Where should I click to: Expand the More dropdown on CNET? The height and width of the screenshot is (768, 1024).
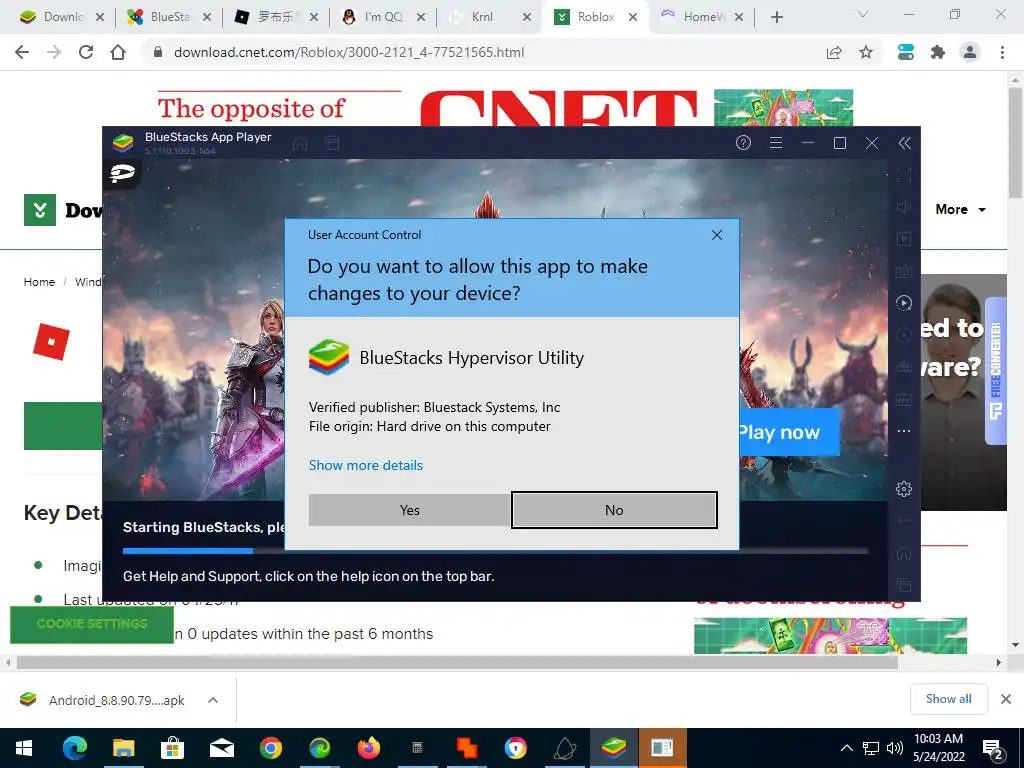(x=960, y=210)
